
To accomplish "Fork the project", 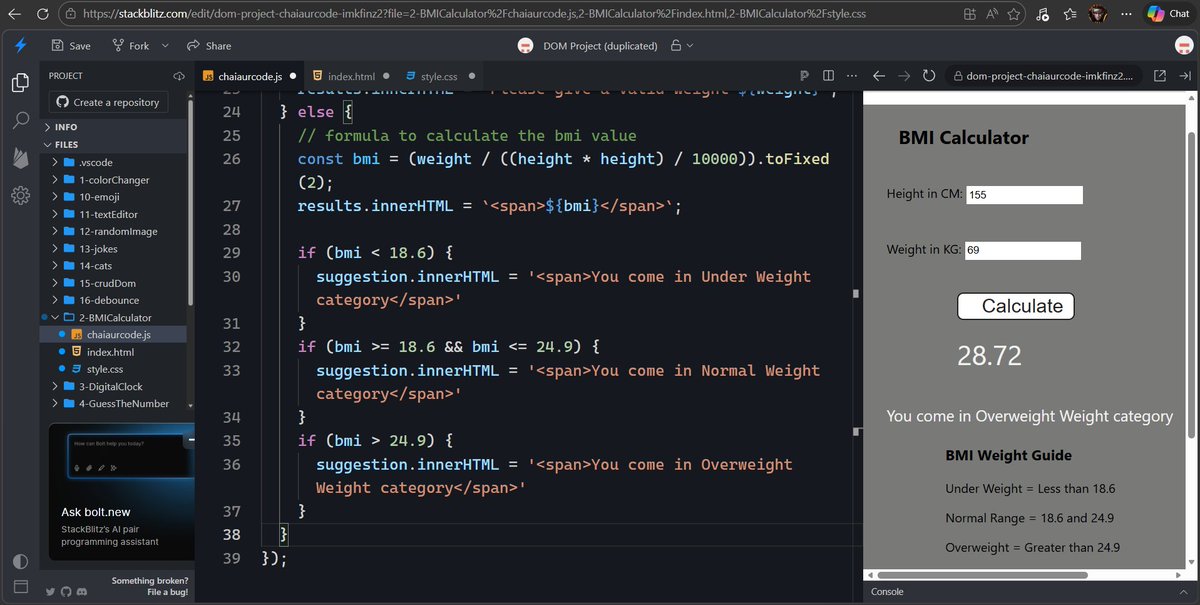I will click(x=131, y=46).
